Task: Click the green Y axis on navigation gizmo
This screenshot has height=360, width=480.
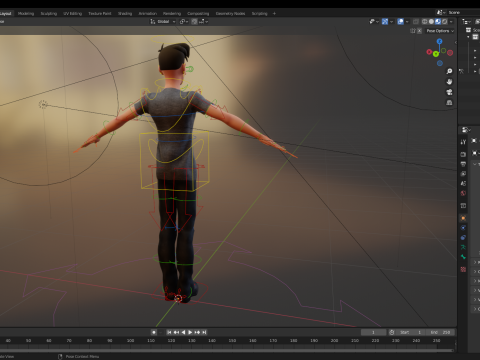Action: coord(436,54)
